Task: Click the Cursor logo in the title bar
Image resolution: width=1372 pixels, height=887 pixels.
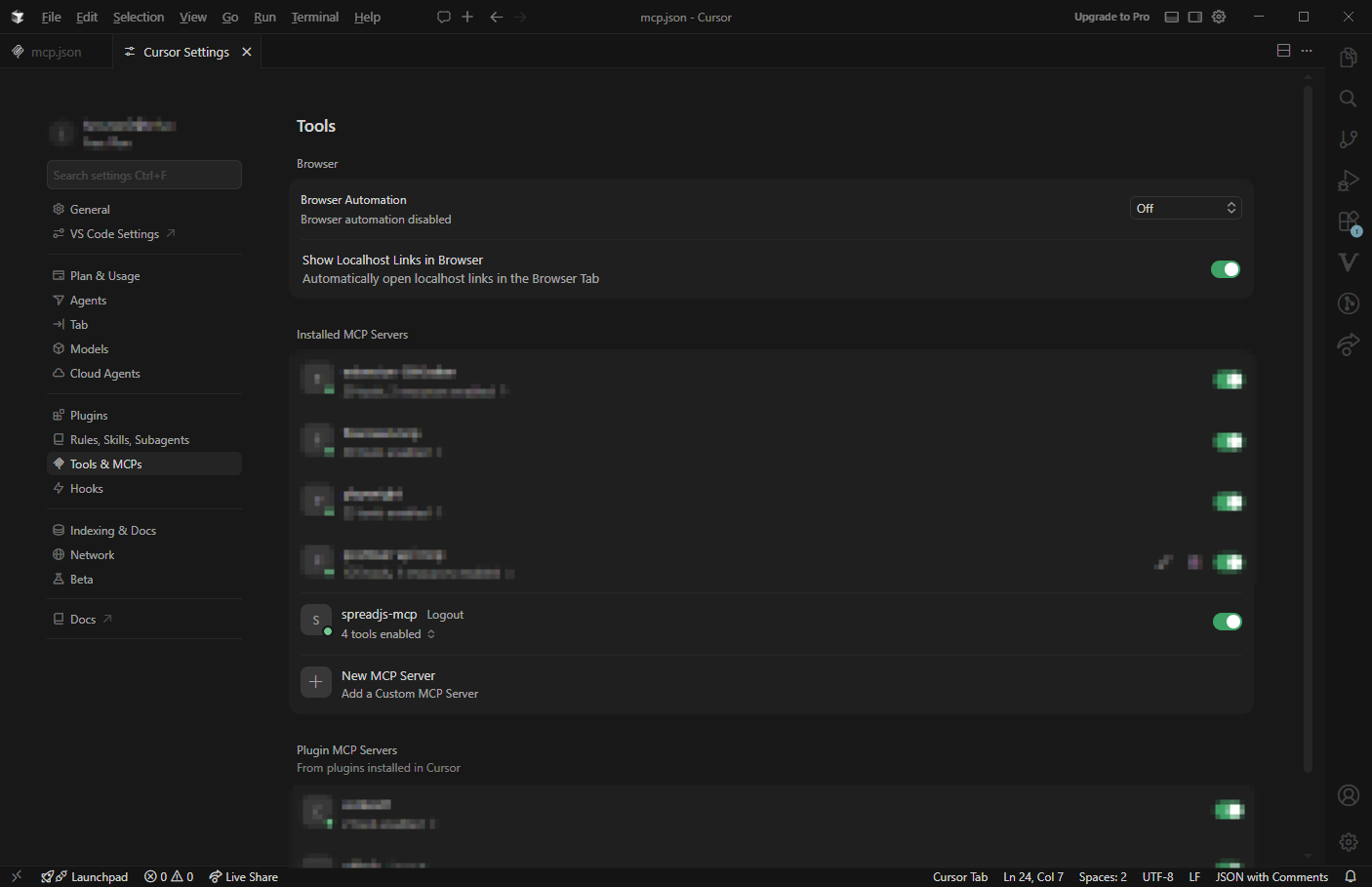Action: click(x=18, y=17)
